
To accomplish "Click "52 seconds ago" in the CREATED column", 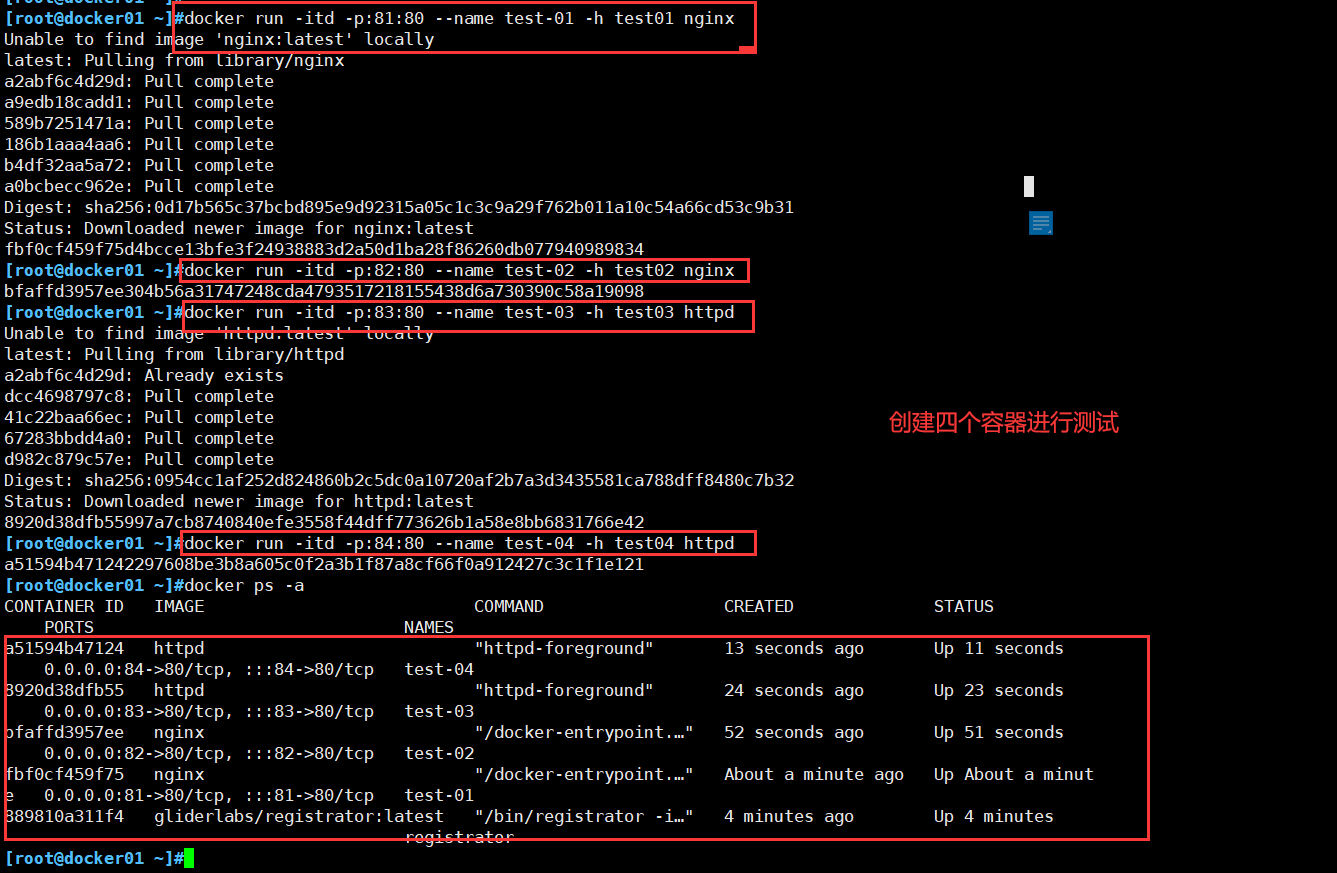I will tap(794, 732).
